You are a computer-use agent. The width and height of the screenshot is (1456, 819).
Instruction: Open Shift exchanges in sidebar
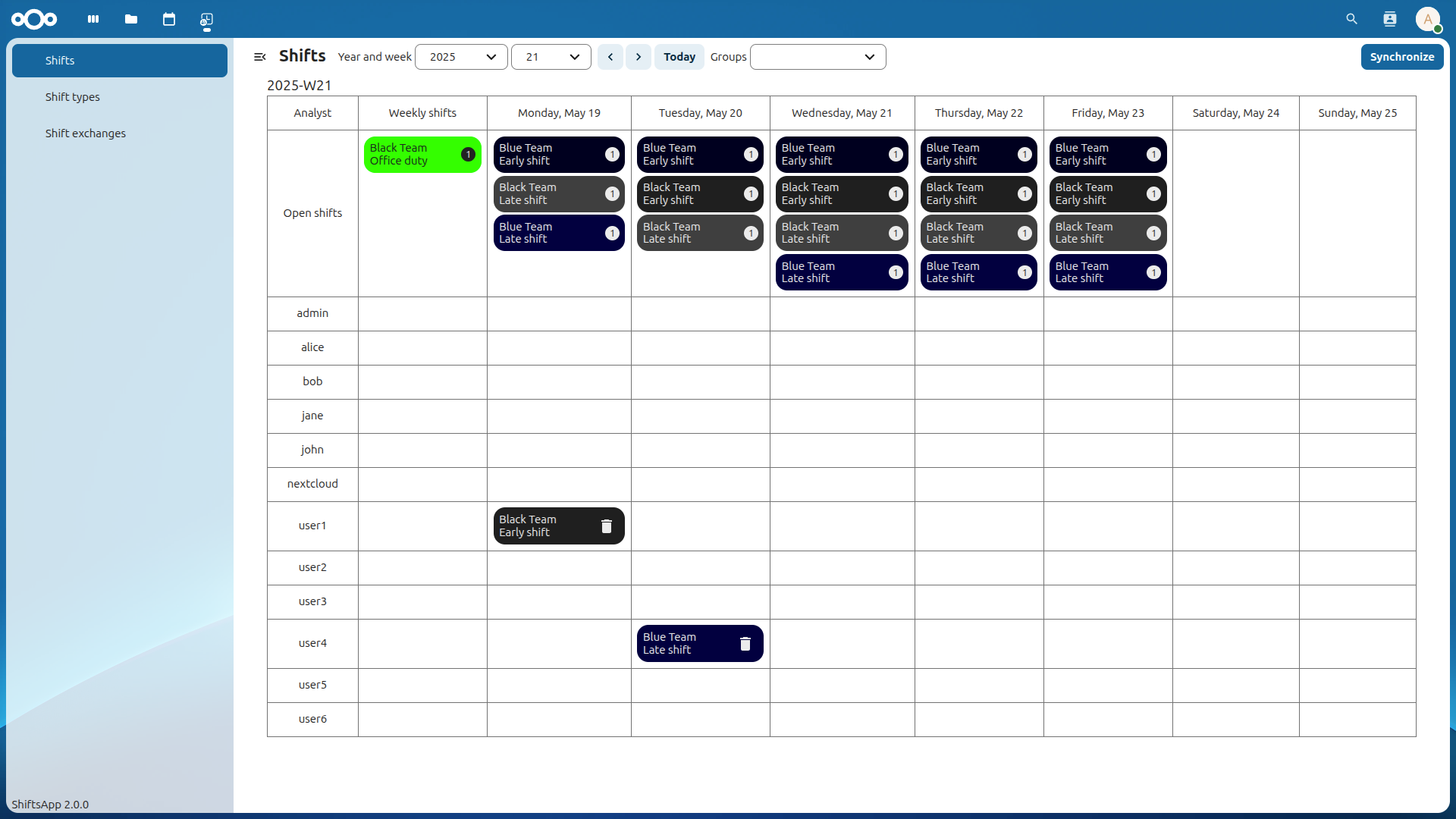86,133
